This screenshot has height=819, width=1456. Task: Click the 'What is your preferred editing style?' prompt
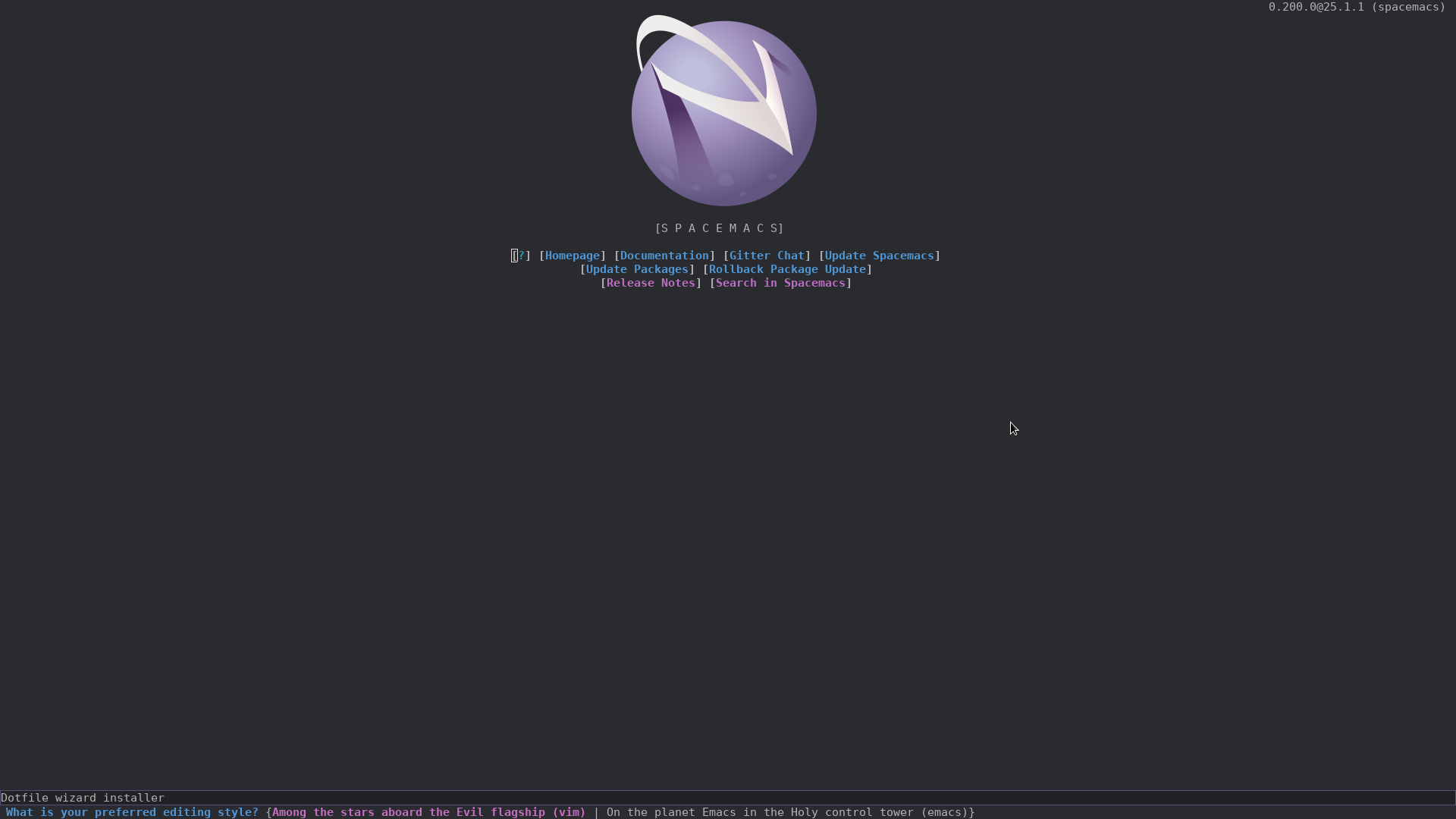(x=132, y=812)
